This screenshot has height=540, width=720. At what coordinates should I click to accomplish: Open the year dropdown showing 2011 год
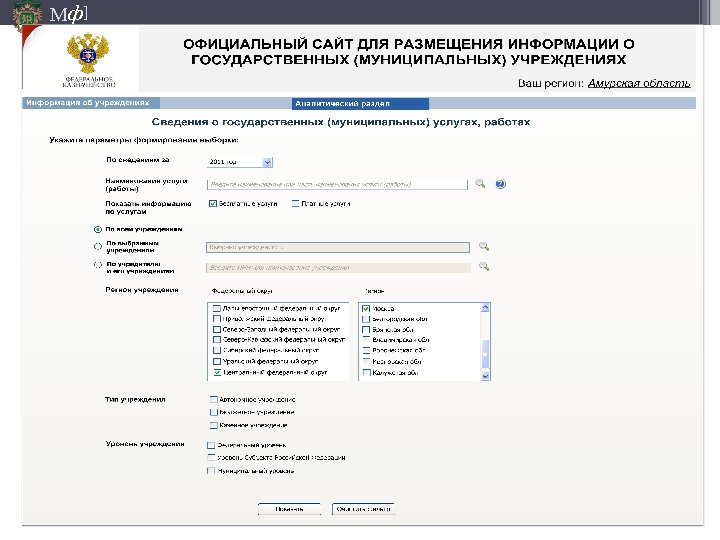pos(239,162)
